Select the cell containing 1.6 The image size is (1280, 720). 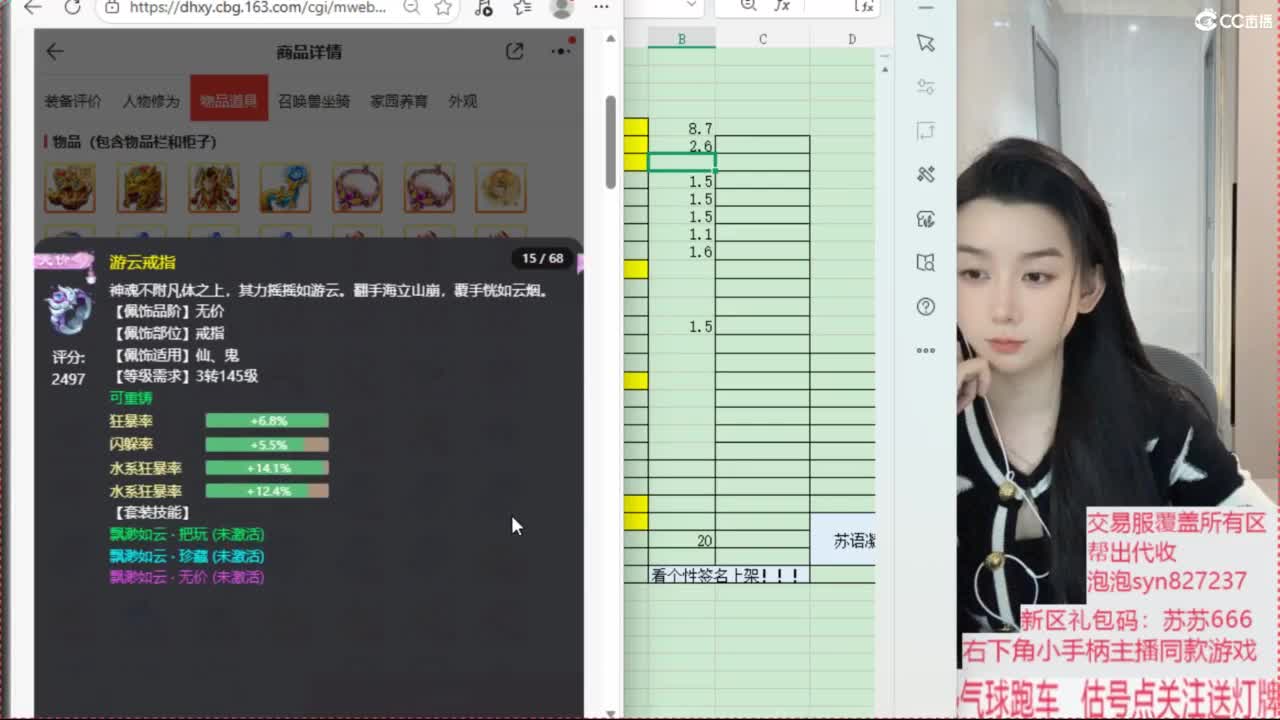click(681, 252)
